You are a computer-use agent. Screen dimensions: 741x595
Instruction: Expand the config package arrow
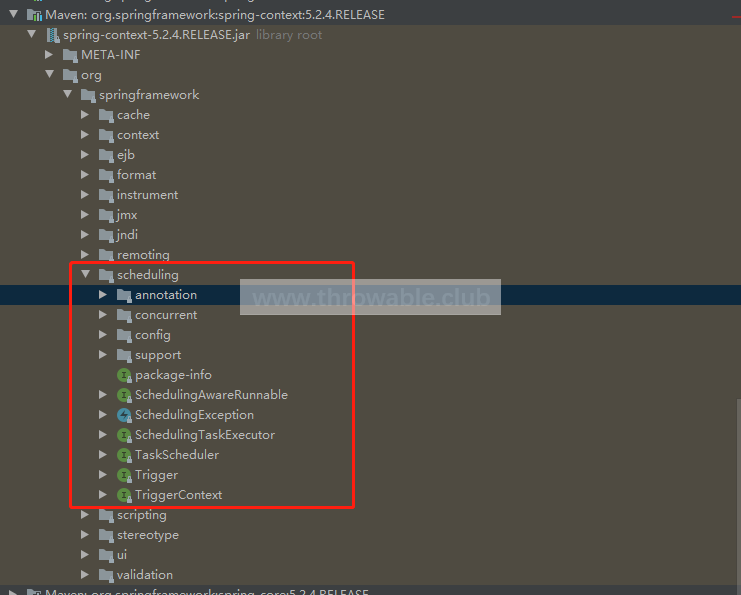coord(103,335)
